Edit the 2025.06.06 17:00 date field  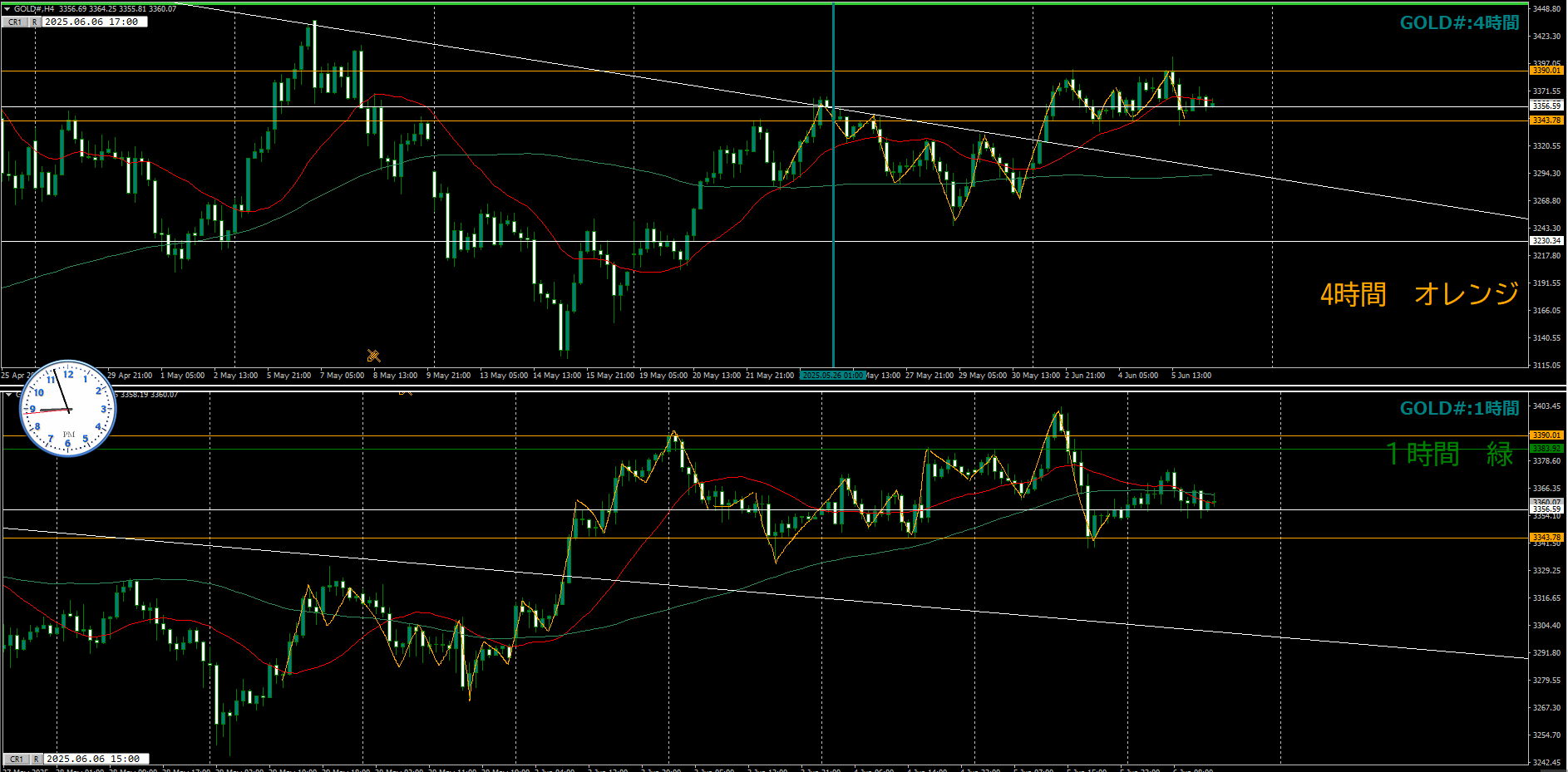click(x=95, y=22)
